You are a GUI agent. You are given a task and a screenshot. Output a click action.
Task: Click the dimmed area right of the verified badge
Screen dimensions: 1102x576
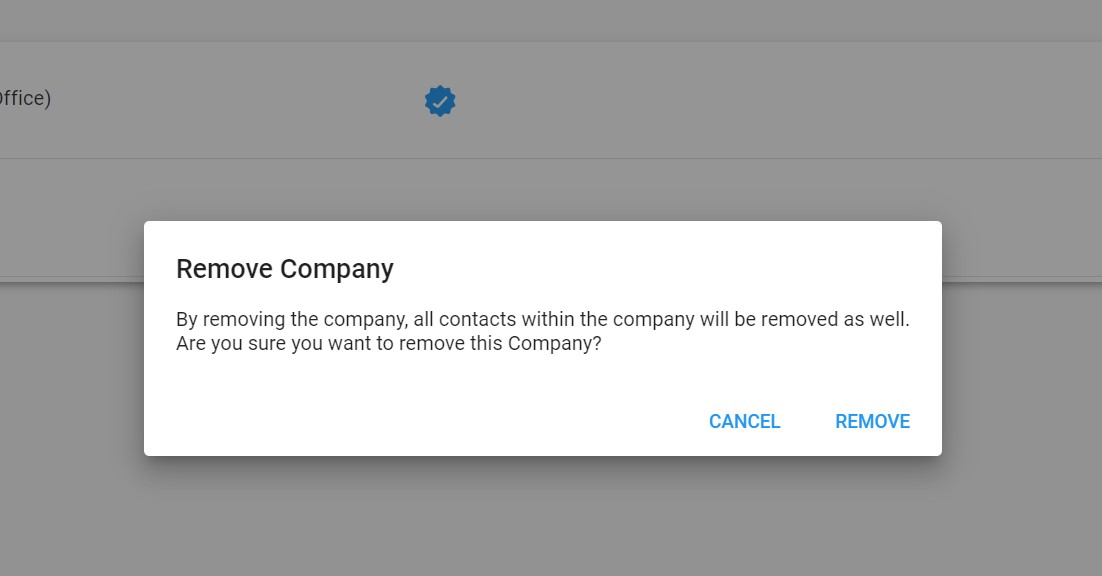[x=773, y=100]
